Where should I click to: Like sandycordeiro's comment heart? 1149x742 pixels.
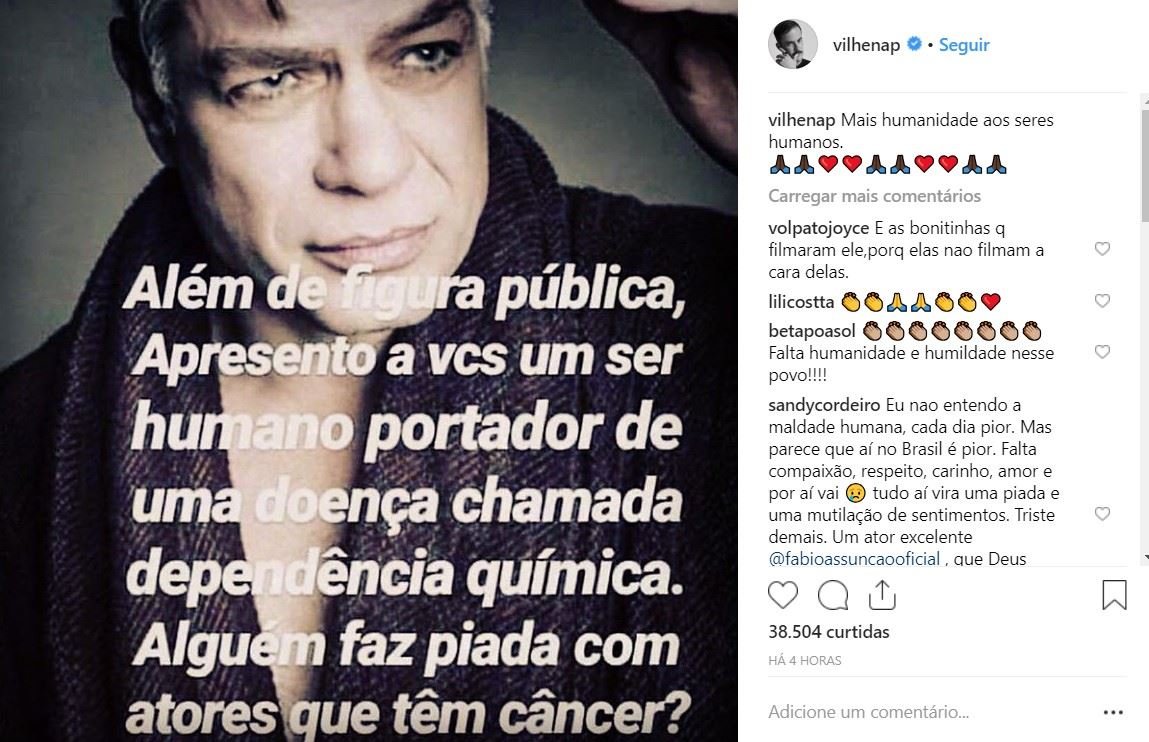(x=1102, y=514)
